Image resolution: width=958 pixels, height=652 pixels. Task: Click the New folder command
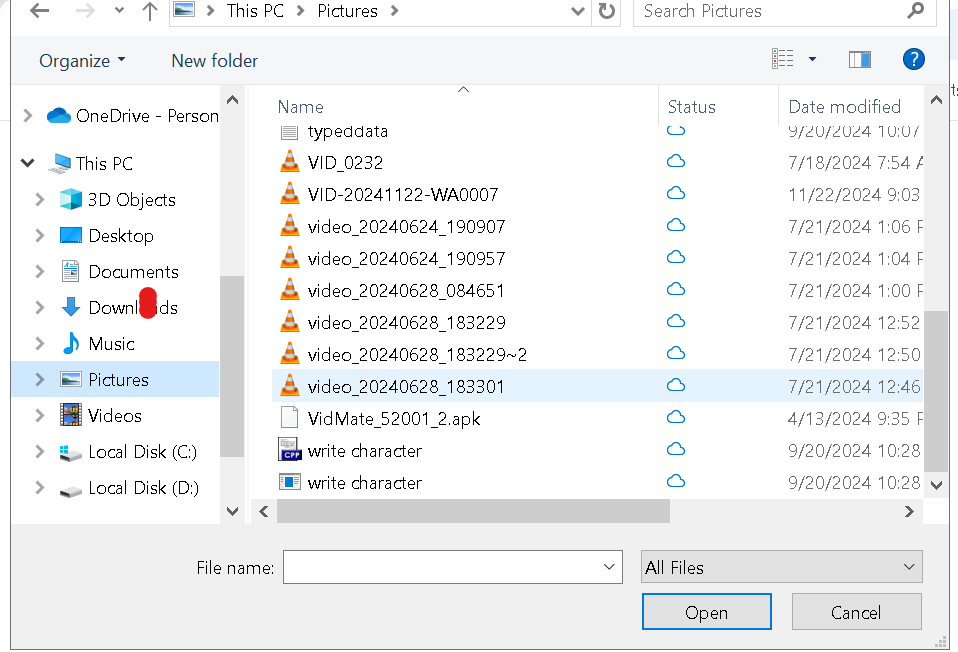pyautogui.click(x=214, y=61)
